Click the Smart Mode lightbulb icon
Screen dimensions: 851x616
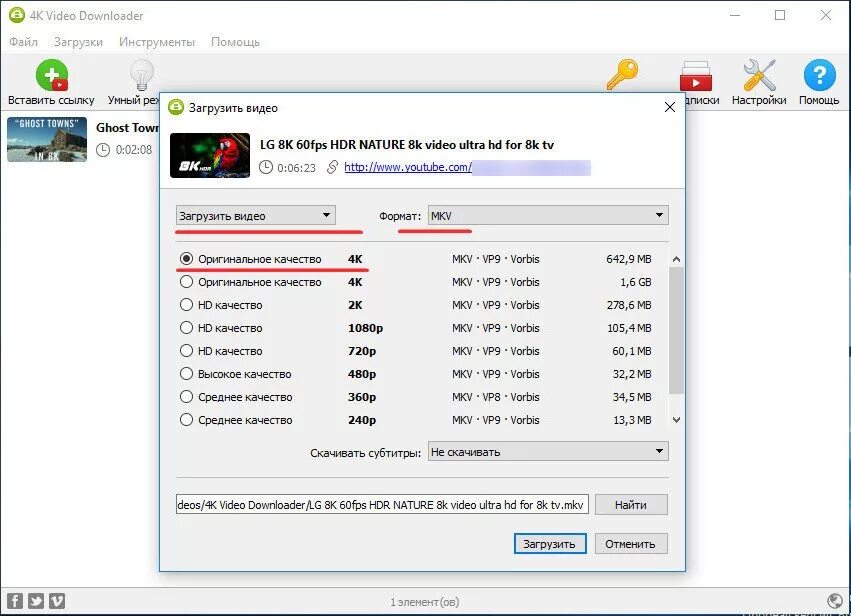(142, 75)
